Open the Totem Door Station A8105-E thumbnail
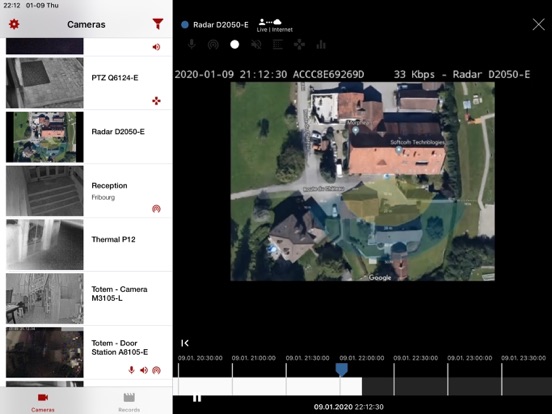 click(45, 352)
